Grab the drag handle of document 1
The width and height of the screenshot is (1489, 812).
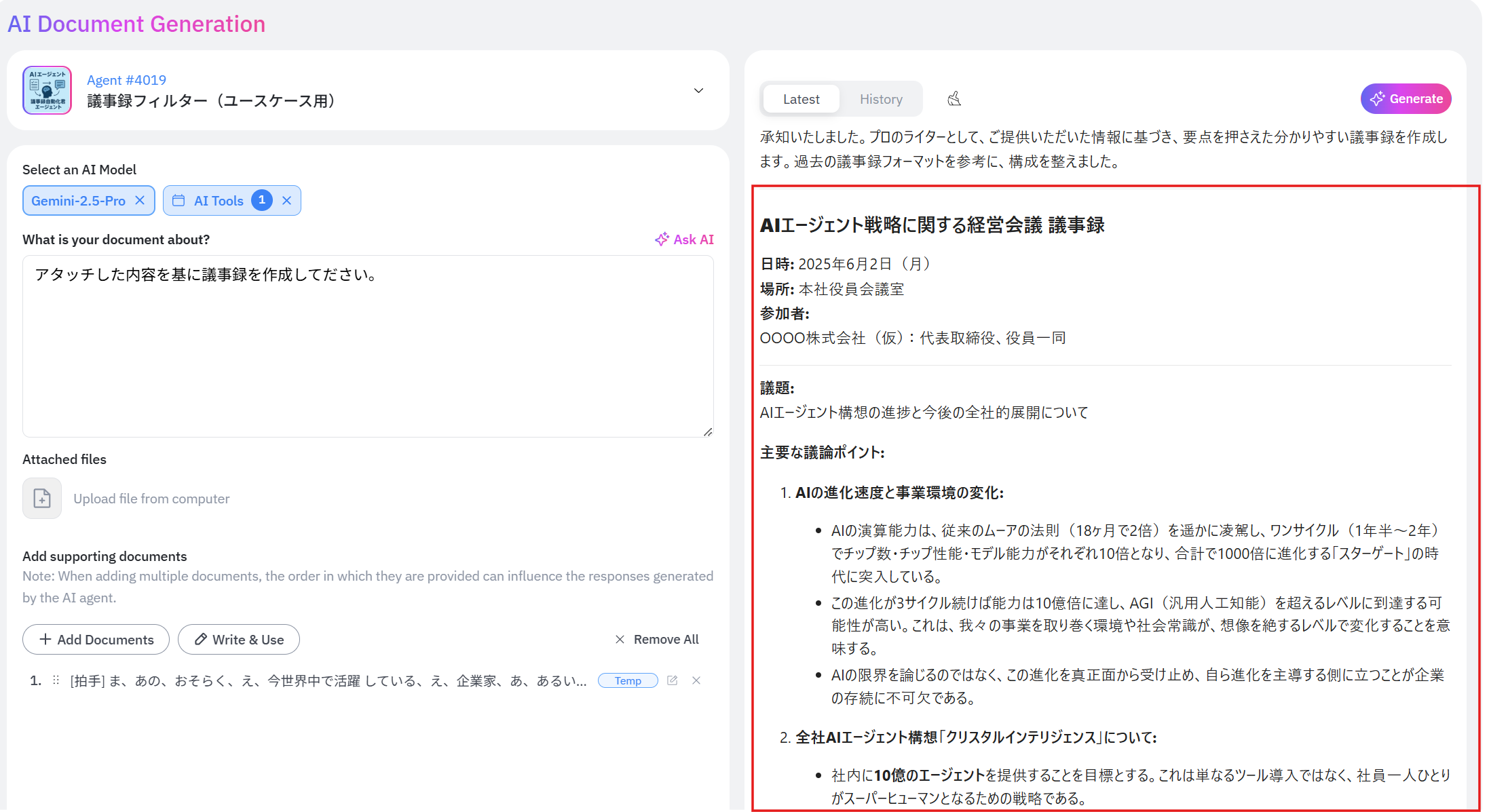point(56,680)
